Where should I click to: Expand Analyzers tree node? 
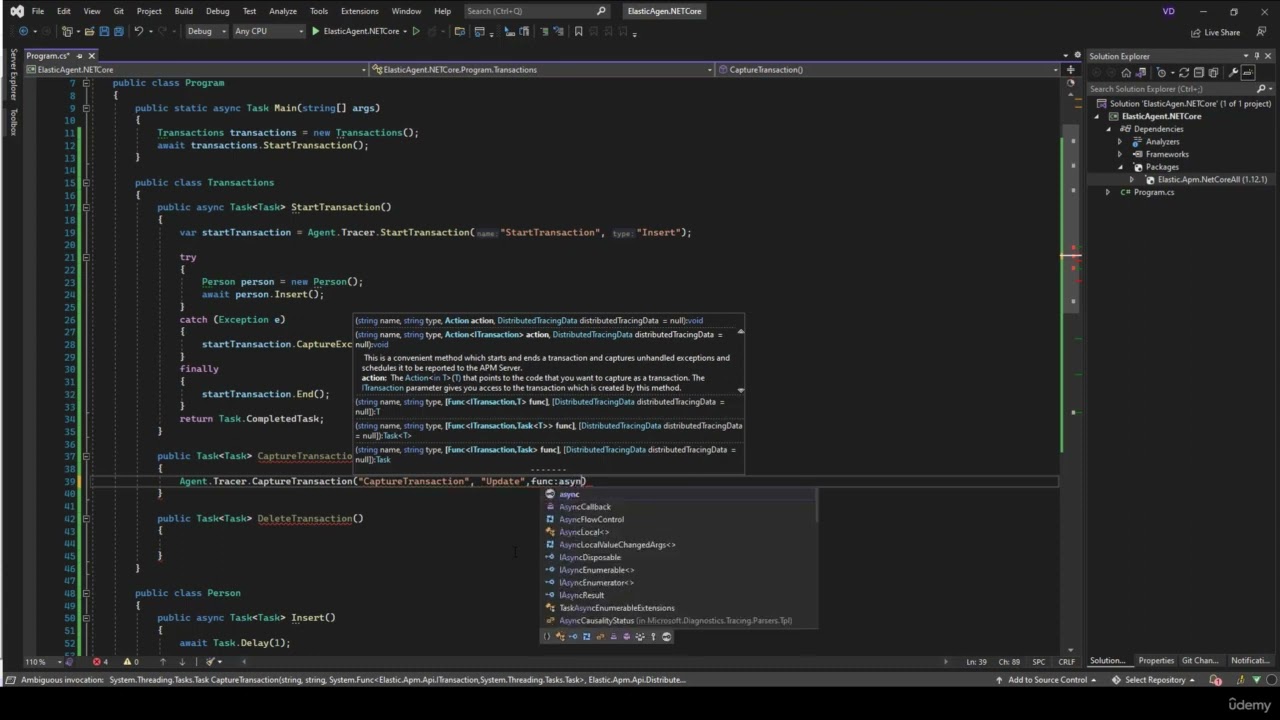click(1120, 142)
